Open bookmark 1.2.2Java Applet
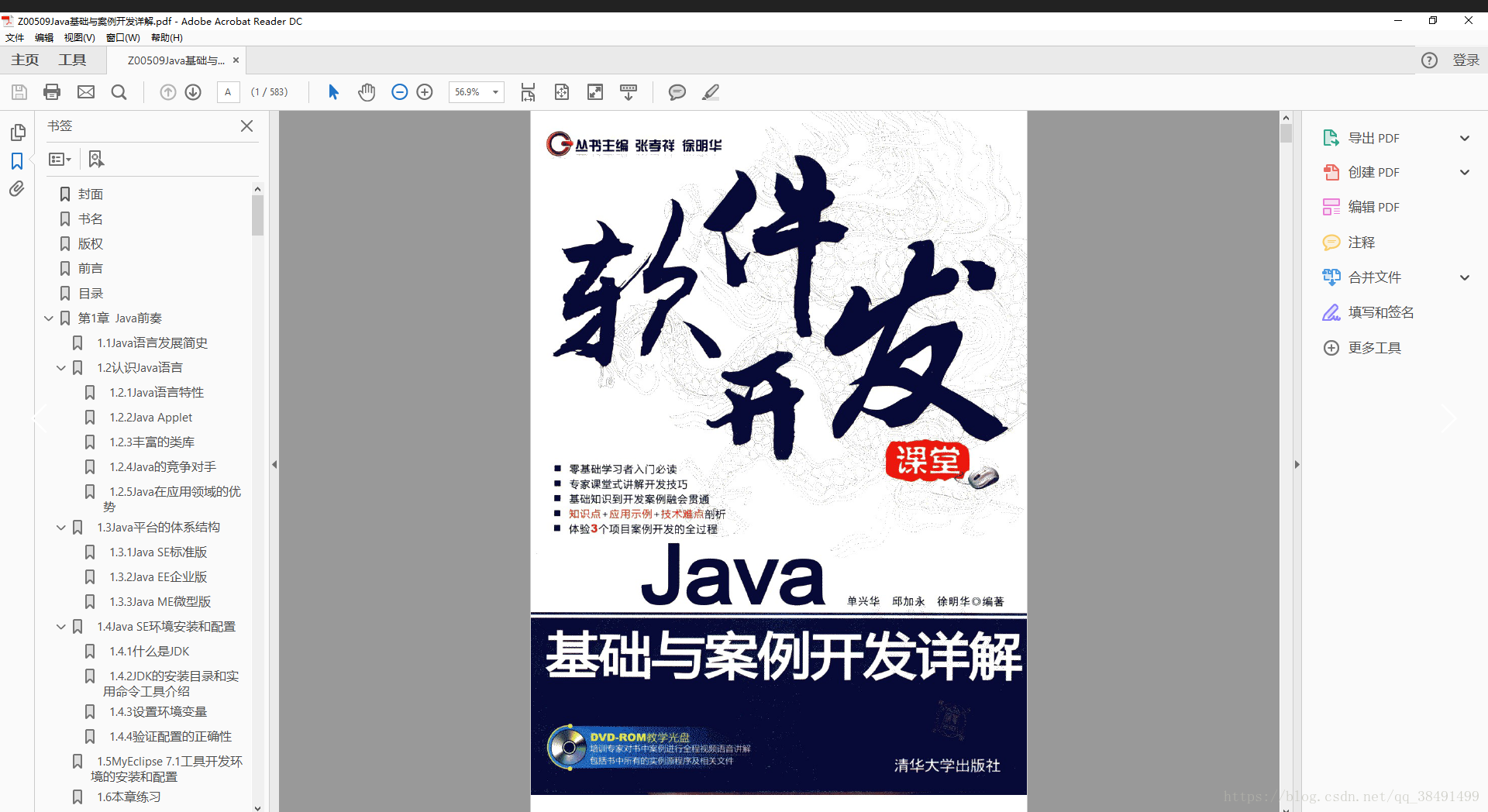Image resolution: width=1488 pixels, height=812 pixels. pos(150,418)
